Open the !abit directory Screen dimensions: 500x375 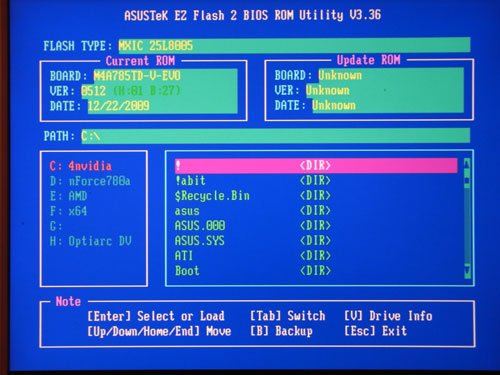(x=253, y=181)
